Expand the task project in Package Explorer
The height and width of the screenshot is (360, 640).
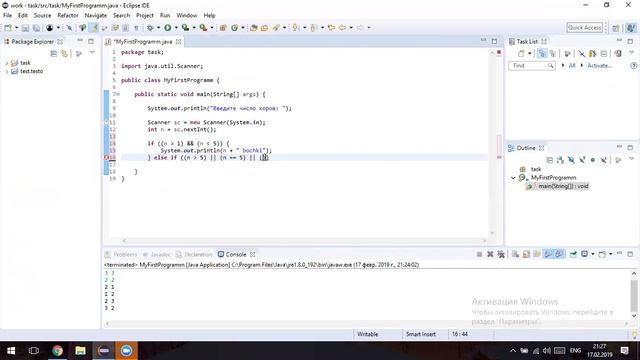tap(7, 63)
